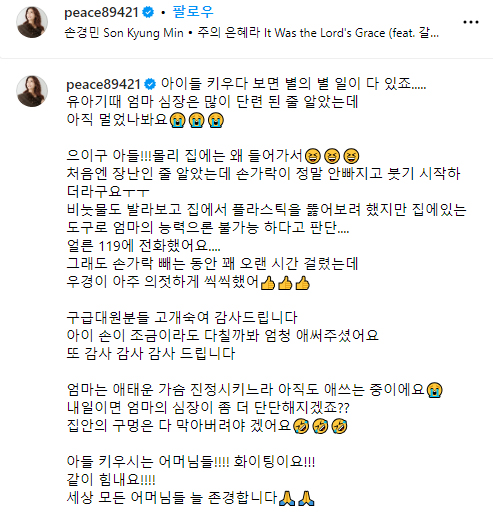Viewport: 493px width, 520px height.
Task: Click the first crying emoji after 멀었나봐요
Action: (x=178, y=120)
